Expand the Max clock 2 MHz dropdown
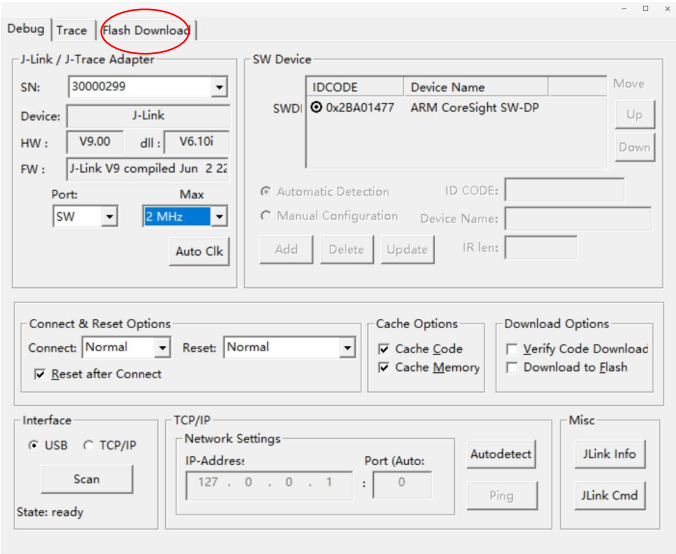Screen dimensions: 676x554 [x=219, y=216]
